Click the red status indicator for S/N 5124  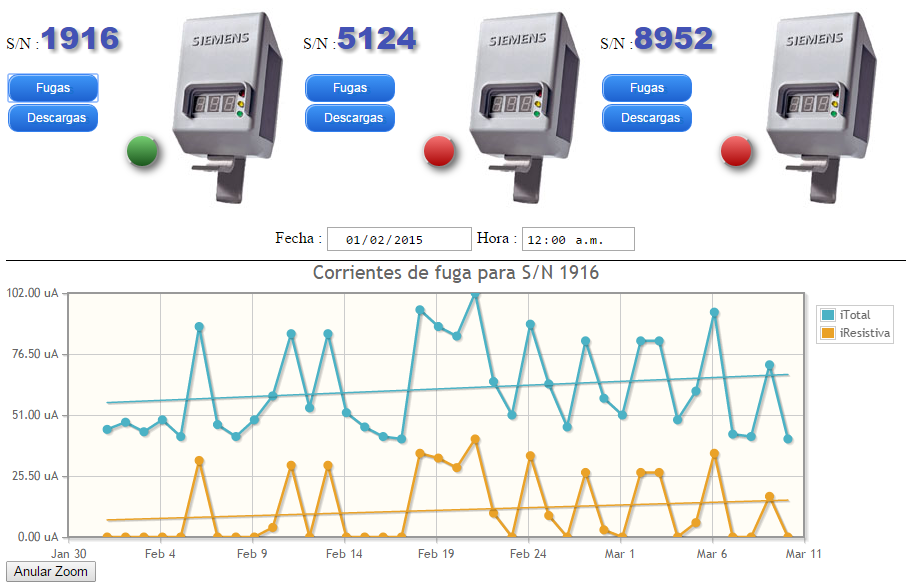pyautogui.click(x=439, y=152)
